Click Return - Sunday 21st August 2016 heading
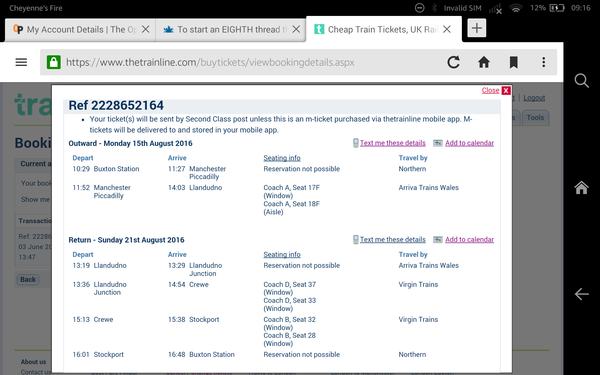Viewport: 600px width, 375px height. tap(126, 240)
